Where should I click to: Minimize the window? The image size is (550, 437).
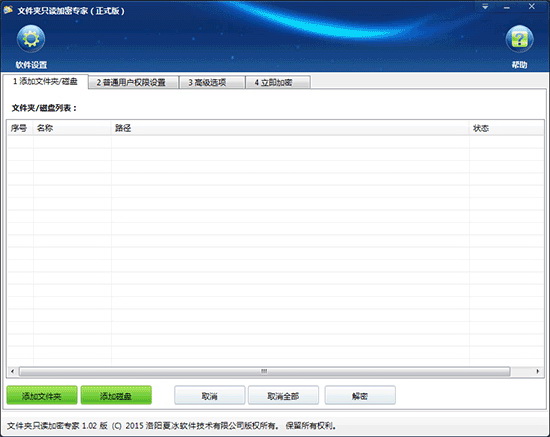507,7
